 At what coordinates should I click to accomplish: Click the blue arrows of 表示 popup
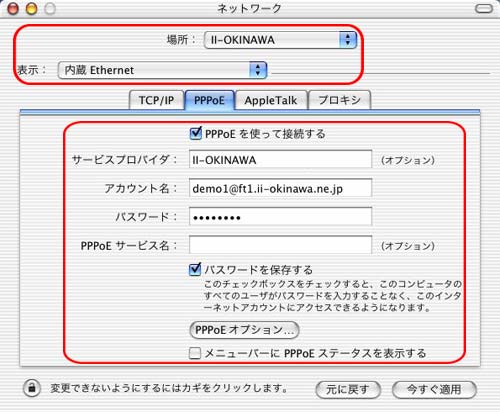(x=258, y=70)
